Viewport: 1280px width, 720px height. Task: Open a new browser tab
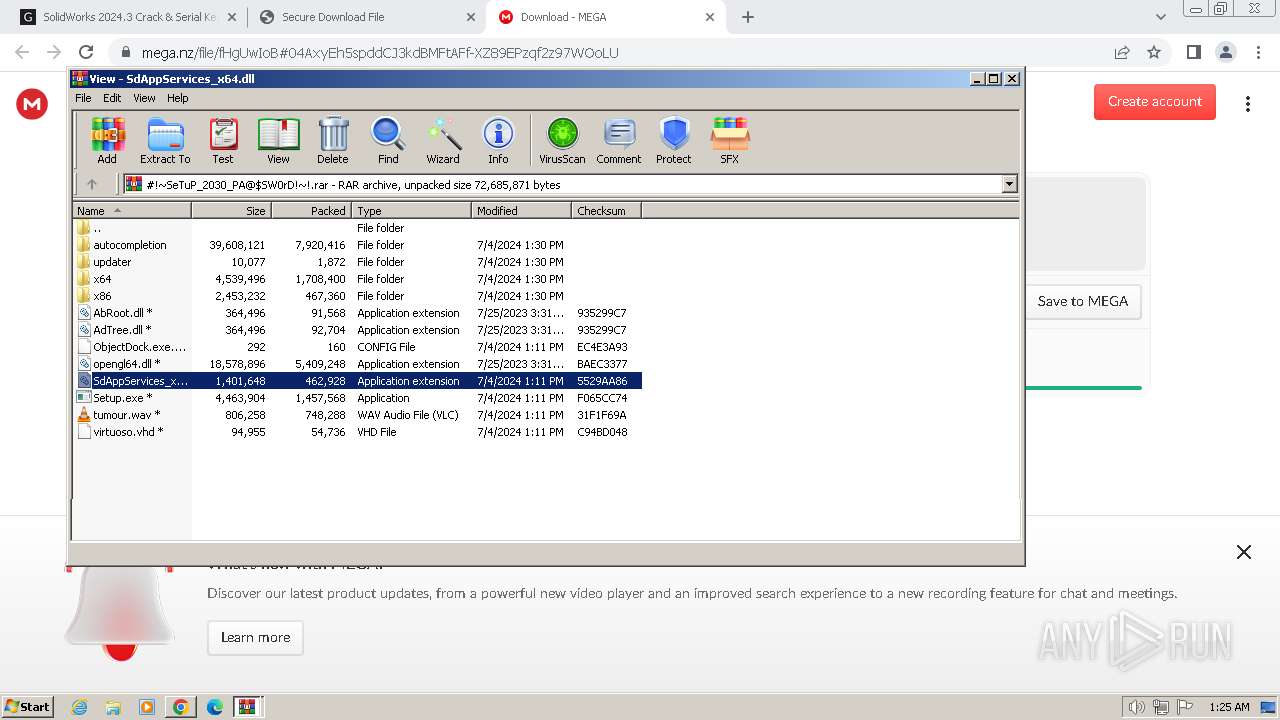748,17
